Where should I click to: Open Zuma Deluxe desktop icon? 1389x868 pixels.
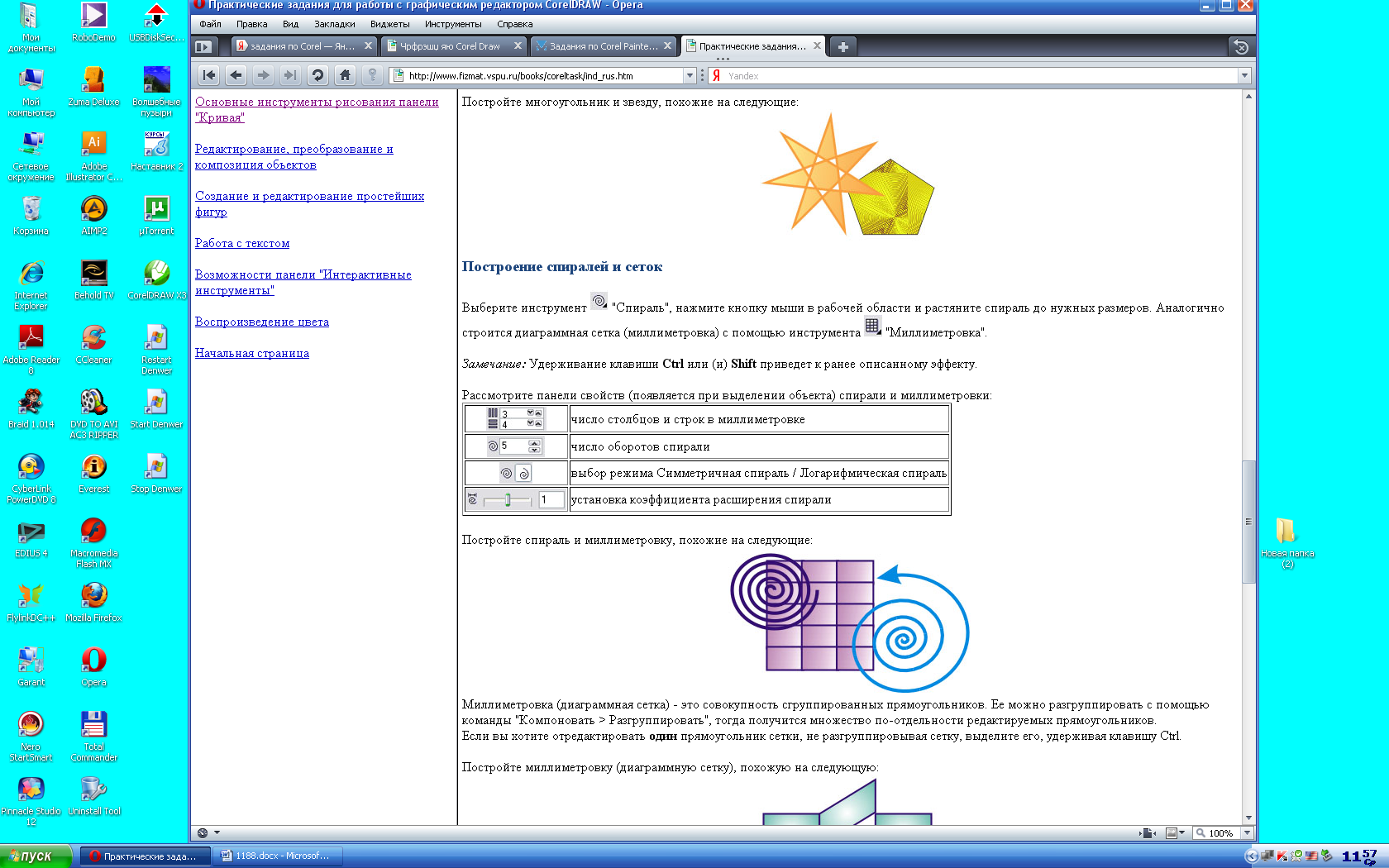coord(93,86)
